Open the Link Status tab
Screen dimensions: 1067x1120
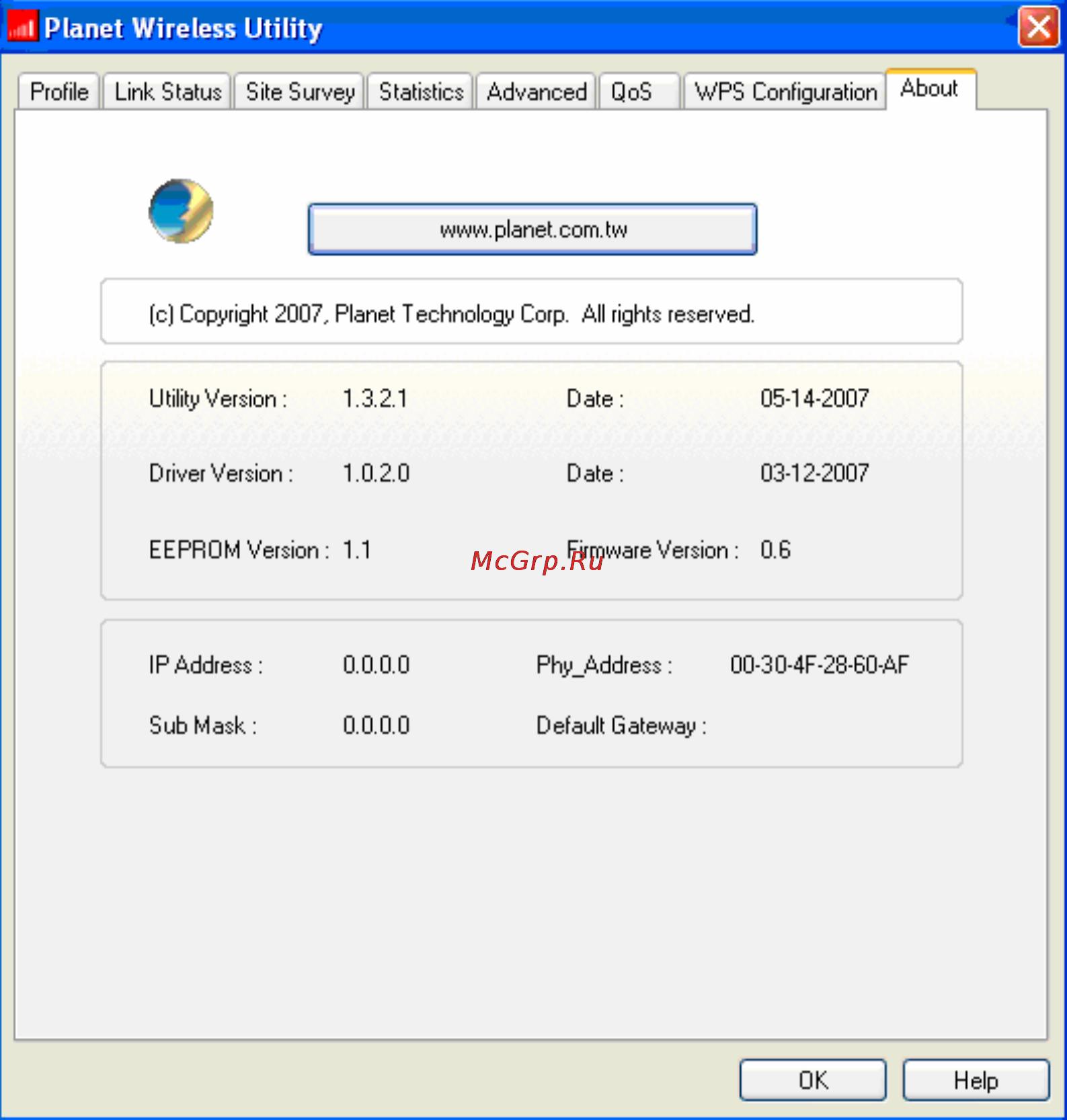point(167,91)
